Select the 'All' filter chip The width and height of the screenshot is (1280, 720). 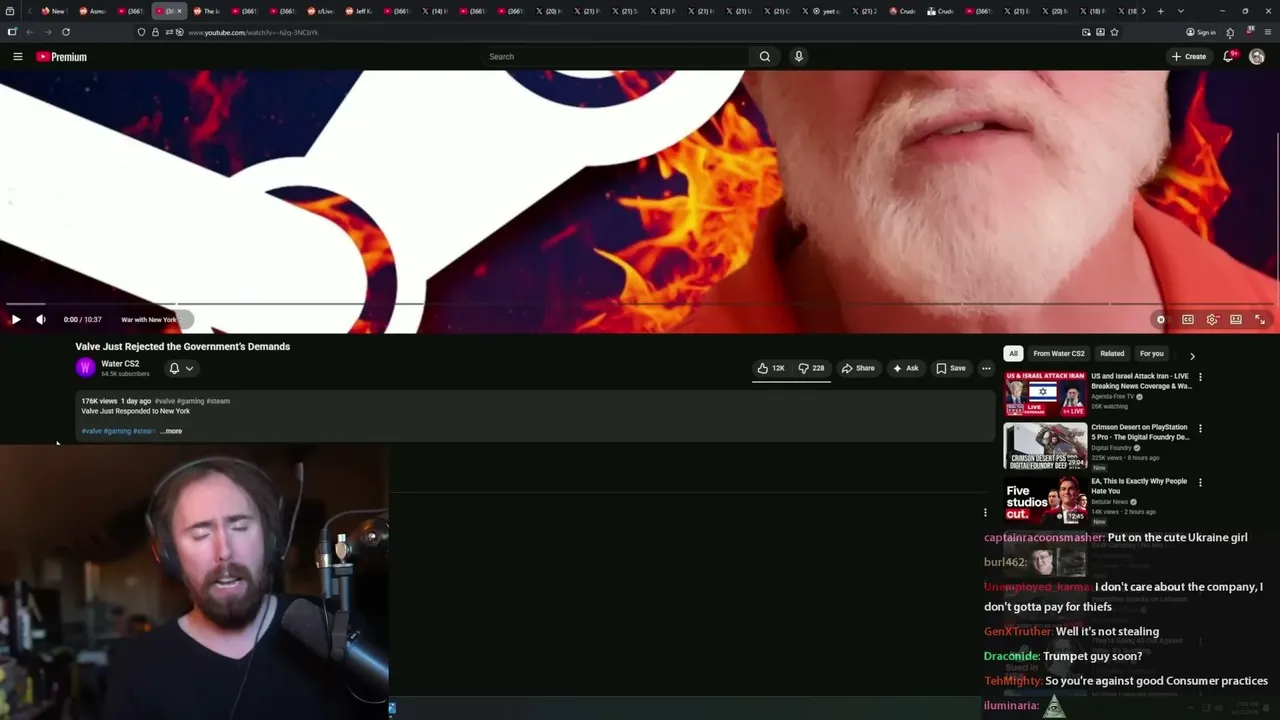[x=1013, y=353]
